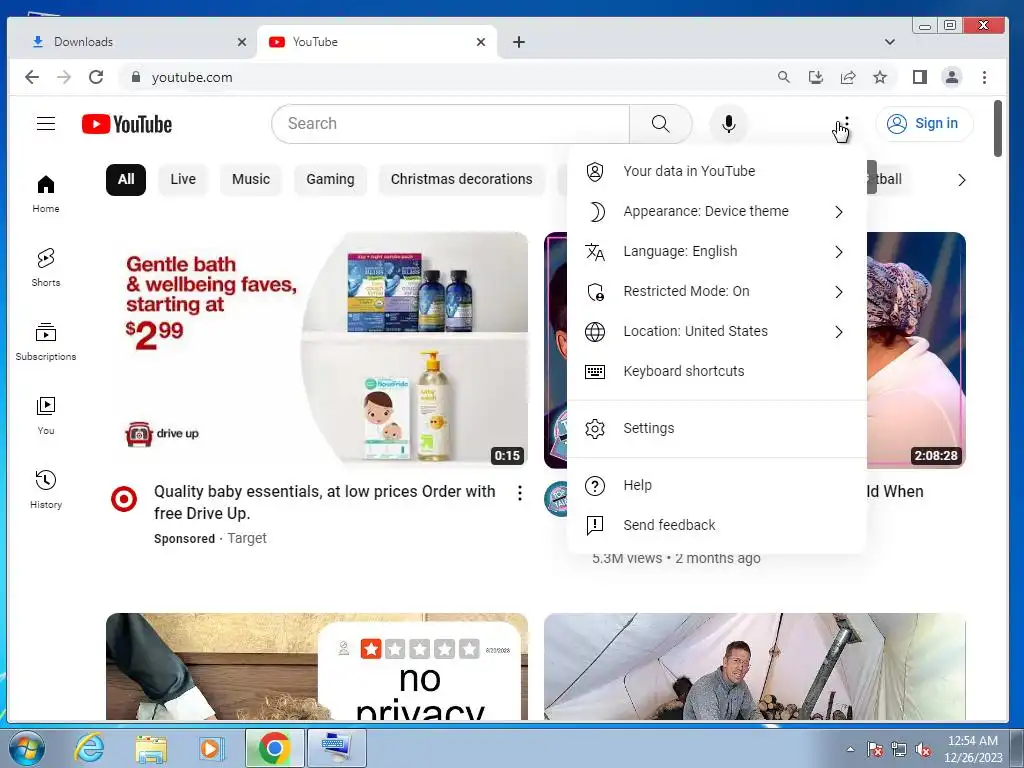Image resolution: width=1024 pixels, height=768 pixels.
Task: Select Keyboard shortcuts menu item
Action: pyautogui.click(x=716, y=371)
